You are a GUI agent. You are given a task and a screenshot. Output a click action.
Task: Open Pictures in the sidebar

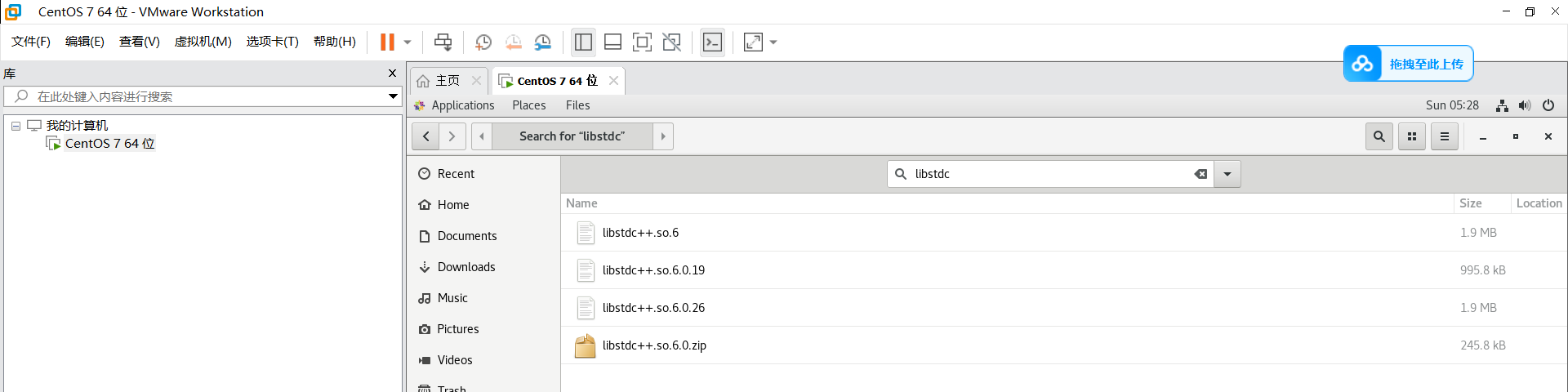pyautogui.click(x=483, y=329)
